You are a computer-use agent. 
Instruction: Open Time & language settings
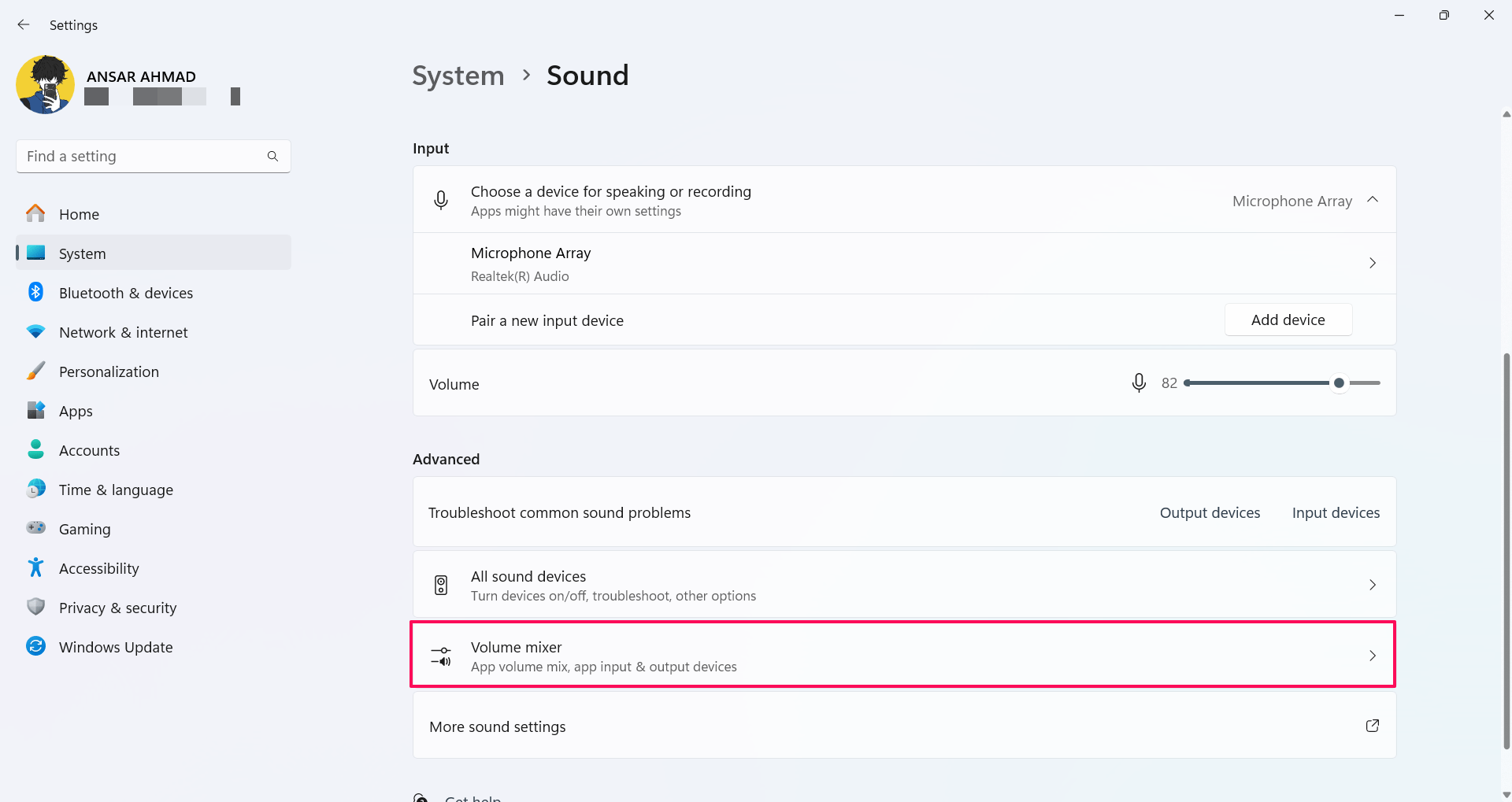[x=154, y=490]
